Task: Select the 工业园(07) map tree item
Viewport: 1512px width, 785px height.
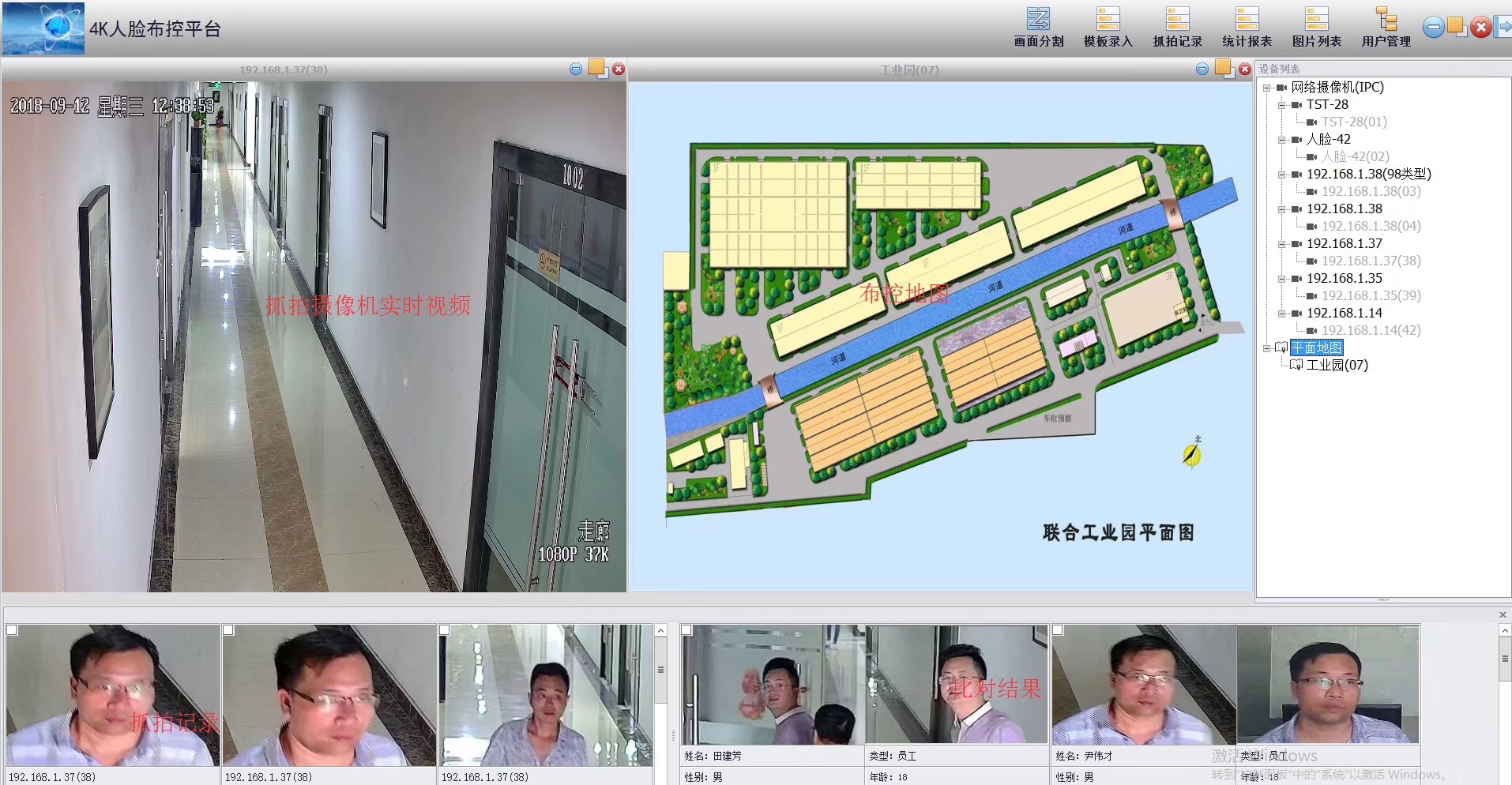Action: click(x=1336, y=365)
